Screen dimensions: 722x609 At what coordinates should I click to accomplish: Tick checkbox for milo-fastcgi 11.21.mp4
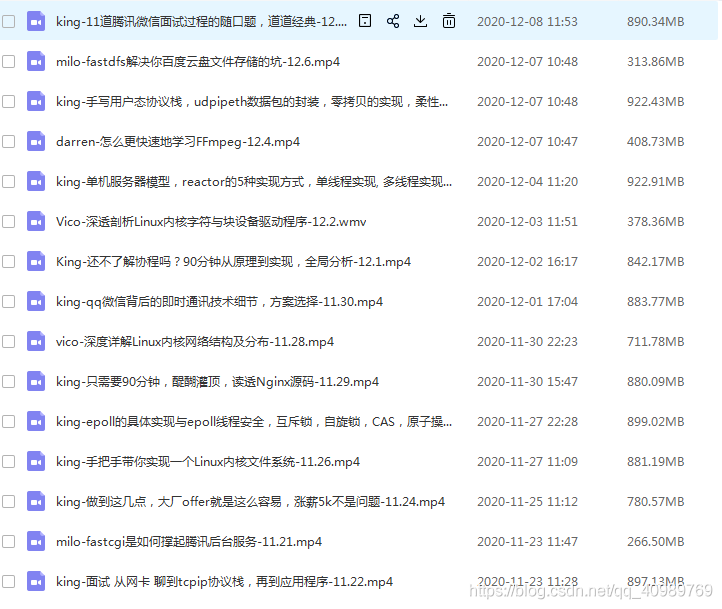click(8, 541)
